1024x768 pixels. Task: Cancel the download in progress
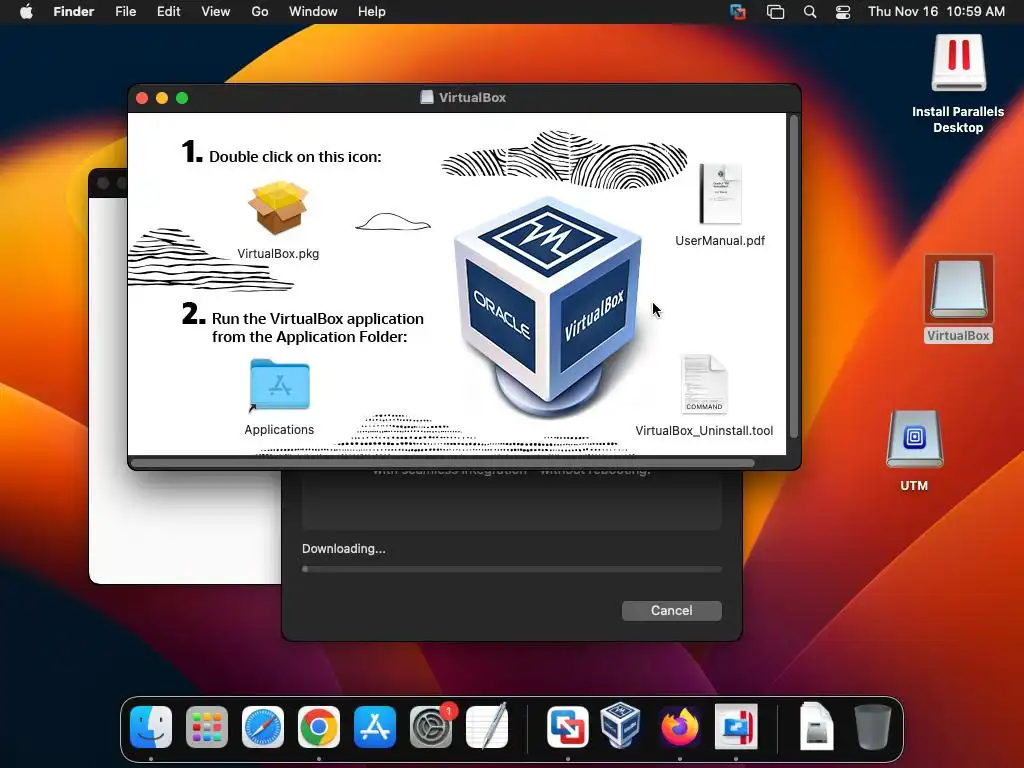coord(671,611)
